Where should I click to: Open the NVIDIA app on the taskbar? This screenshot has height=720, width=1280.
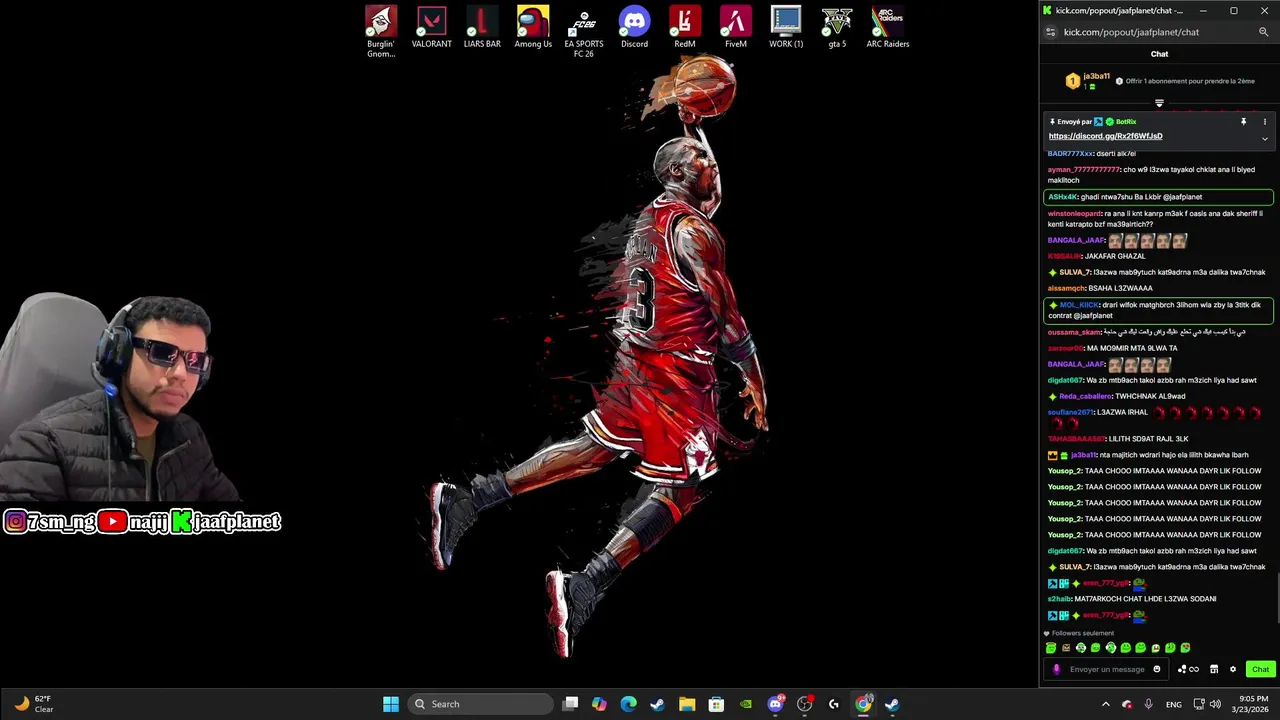pos(745,704)
